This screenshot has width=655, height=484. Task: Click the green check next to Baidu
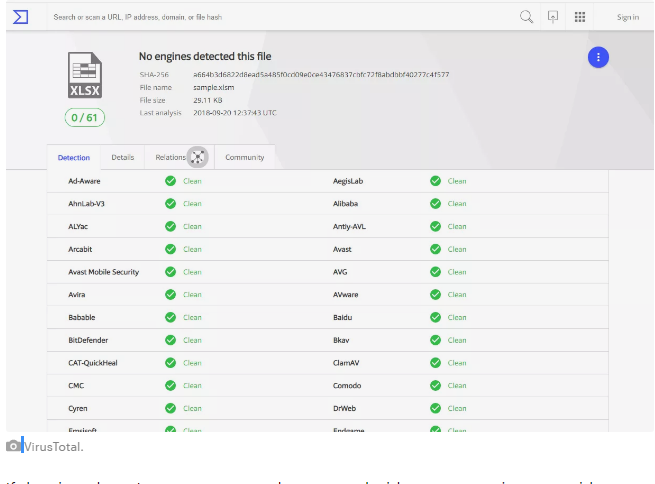coord(435,317)
